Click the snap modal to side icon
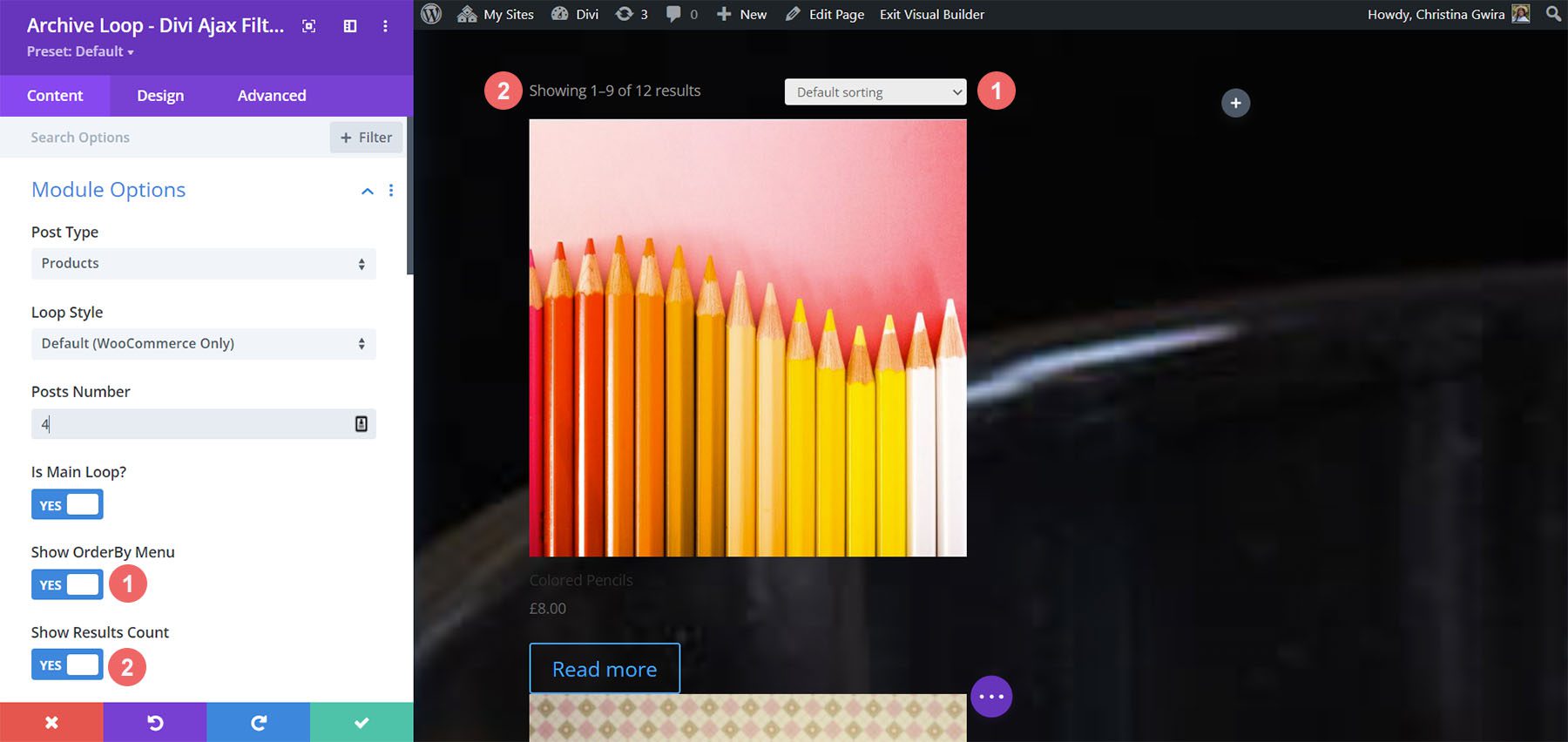1568x742 pixels. (x=350, y=26)
